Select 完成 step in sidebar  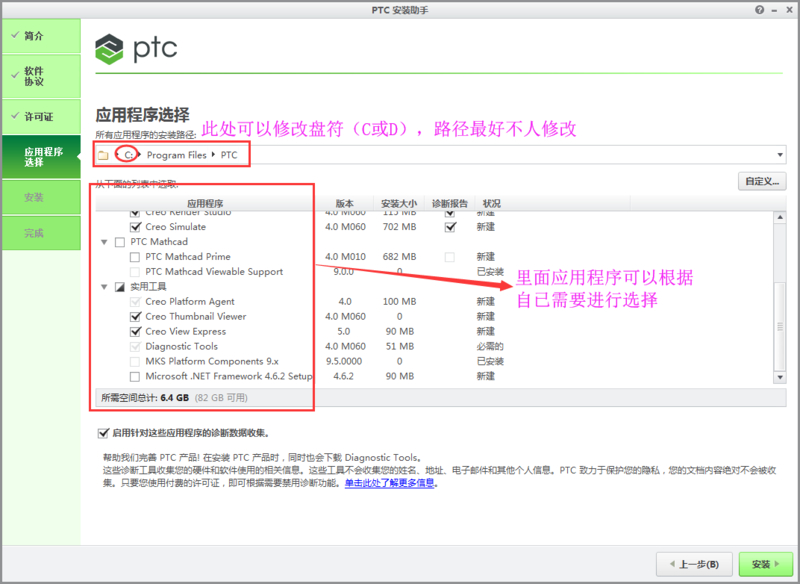point(41,233)
